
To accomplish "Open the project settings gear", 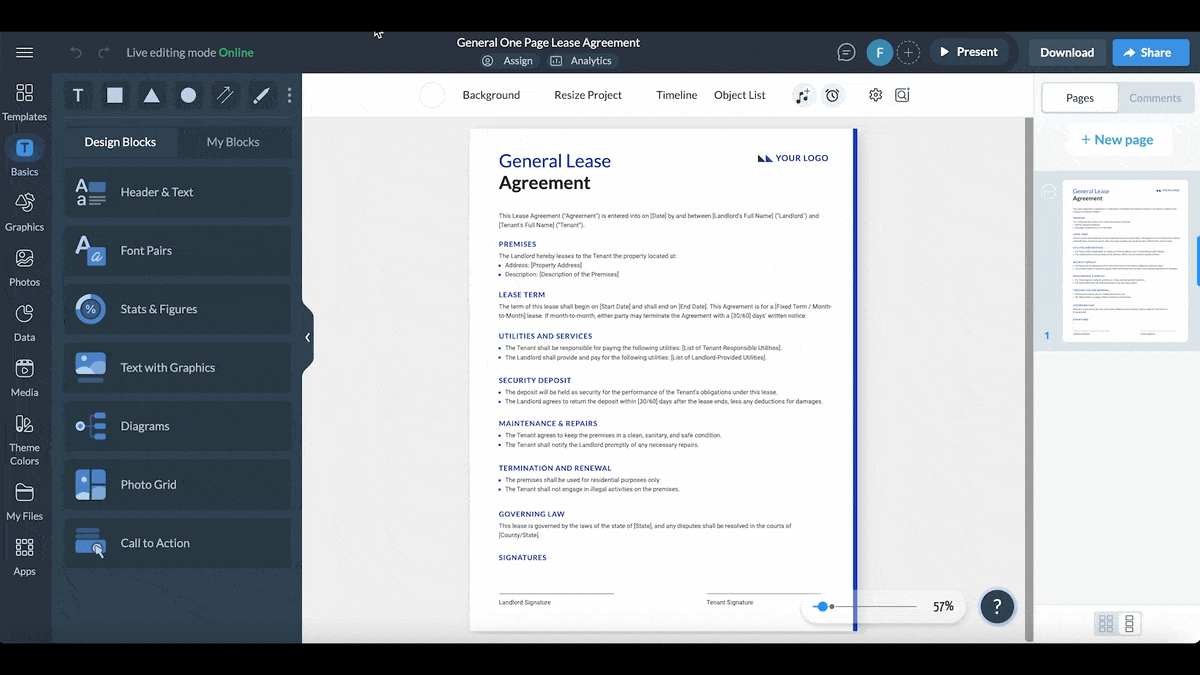I will point(875,95).
